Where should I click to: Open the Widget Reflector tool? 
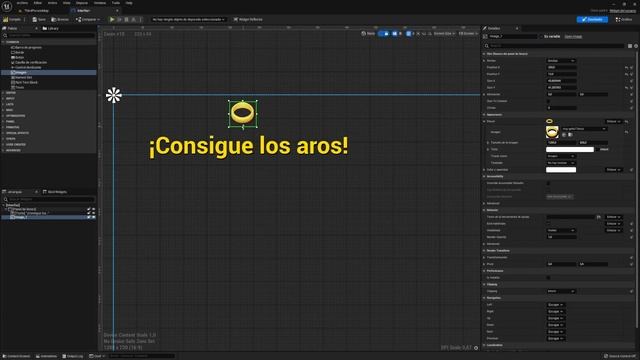pos(248,19)
